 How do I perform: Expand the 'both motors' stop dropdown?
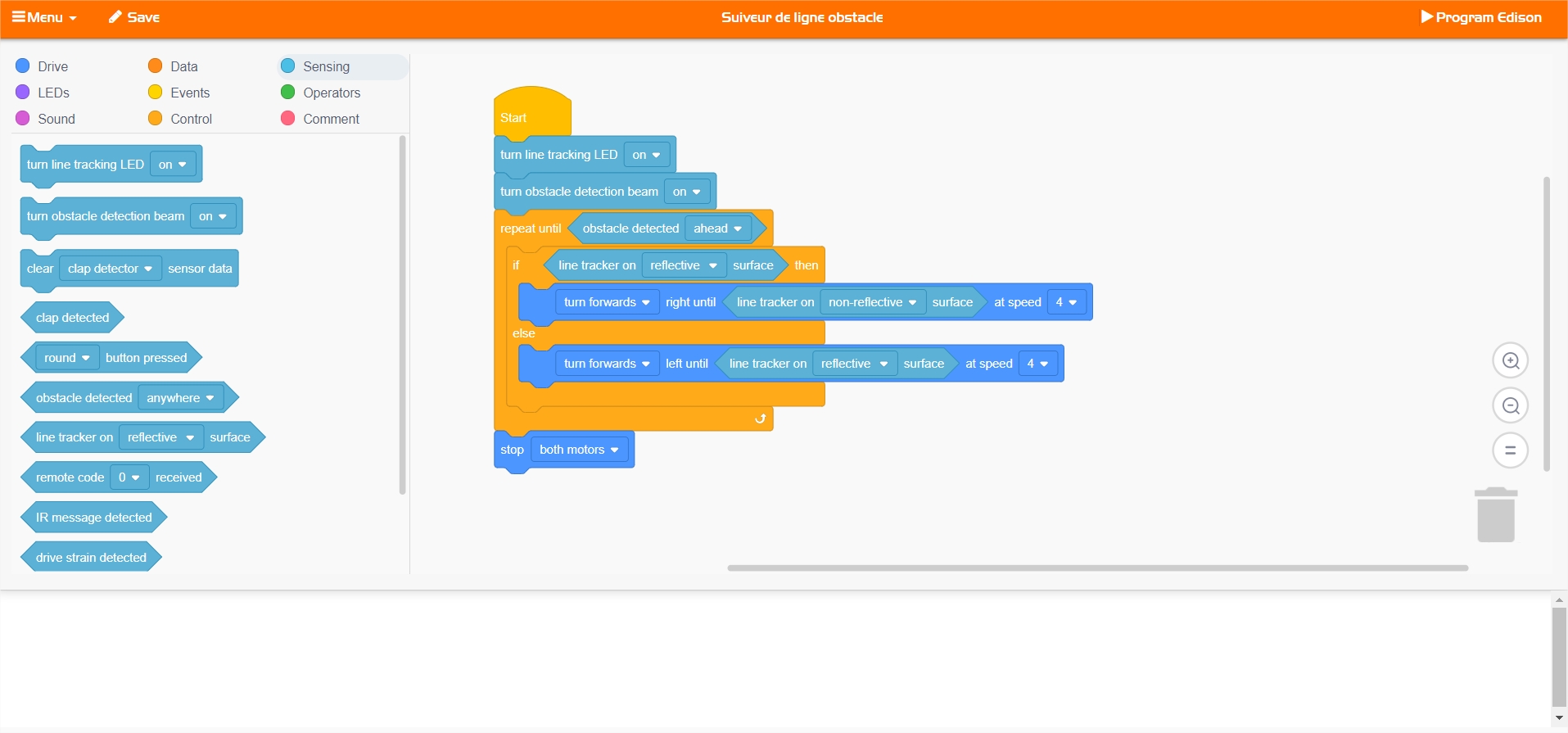click(x=579, y=450)
